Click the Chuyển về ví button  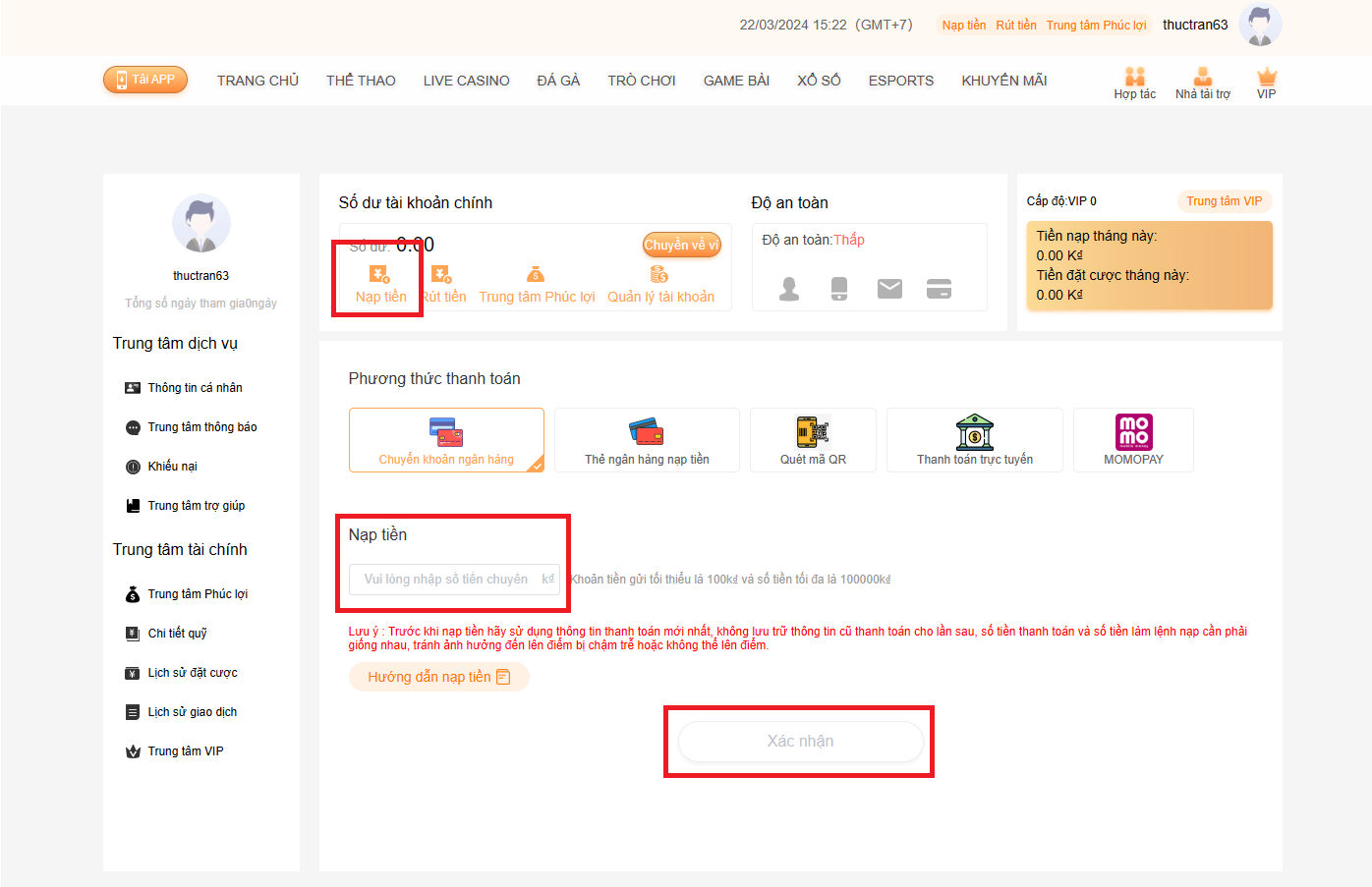pos(681,245)
